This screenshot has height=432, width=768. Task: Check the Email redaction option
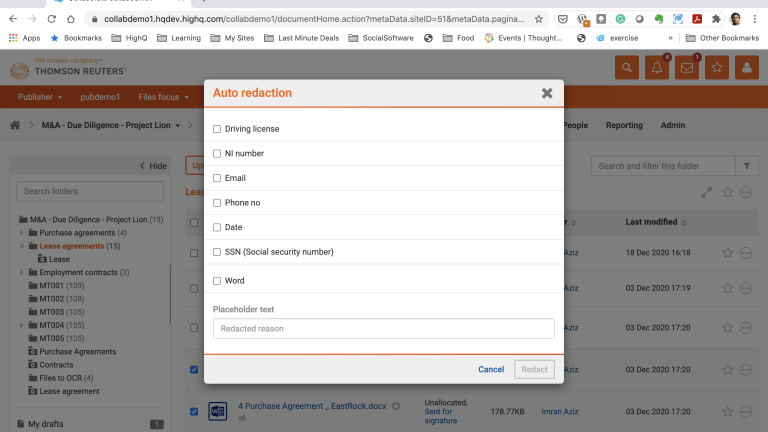(x=217, y=178)
